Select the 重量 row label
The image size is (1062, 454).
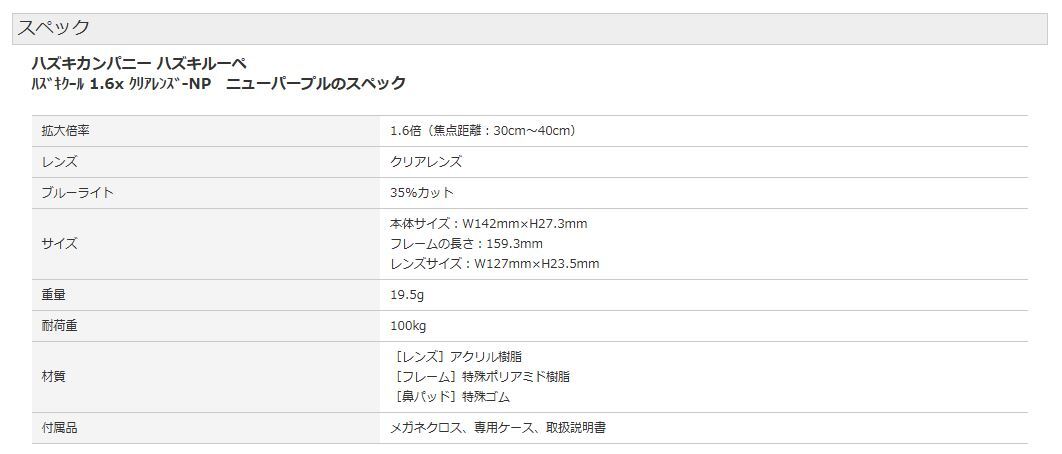[53, 295]
